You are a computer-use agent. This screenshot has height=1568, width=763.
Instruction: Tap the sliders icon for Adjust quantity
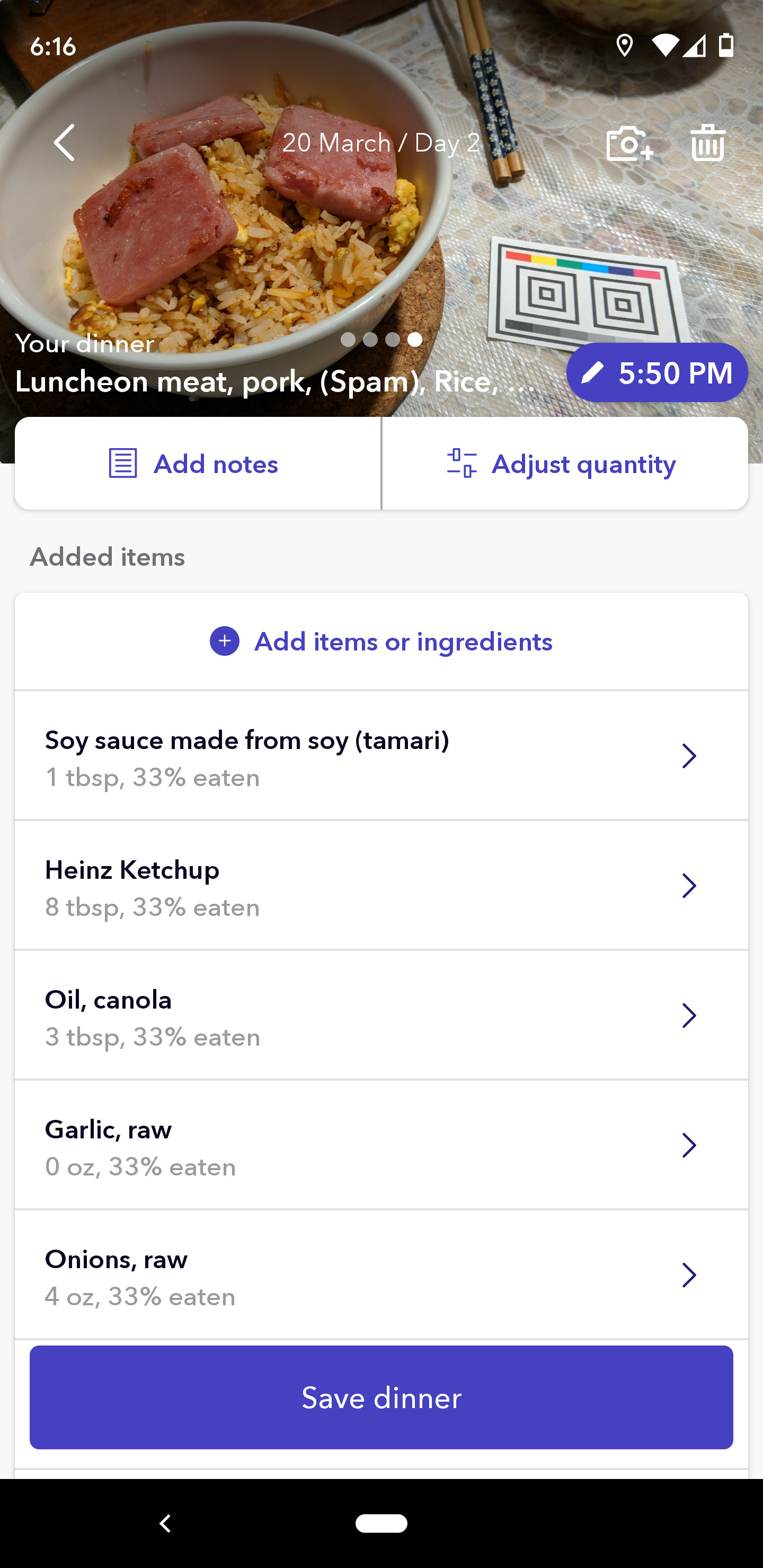coord(462,464)
